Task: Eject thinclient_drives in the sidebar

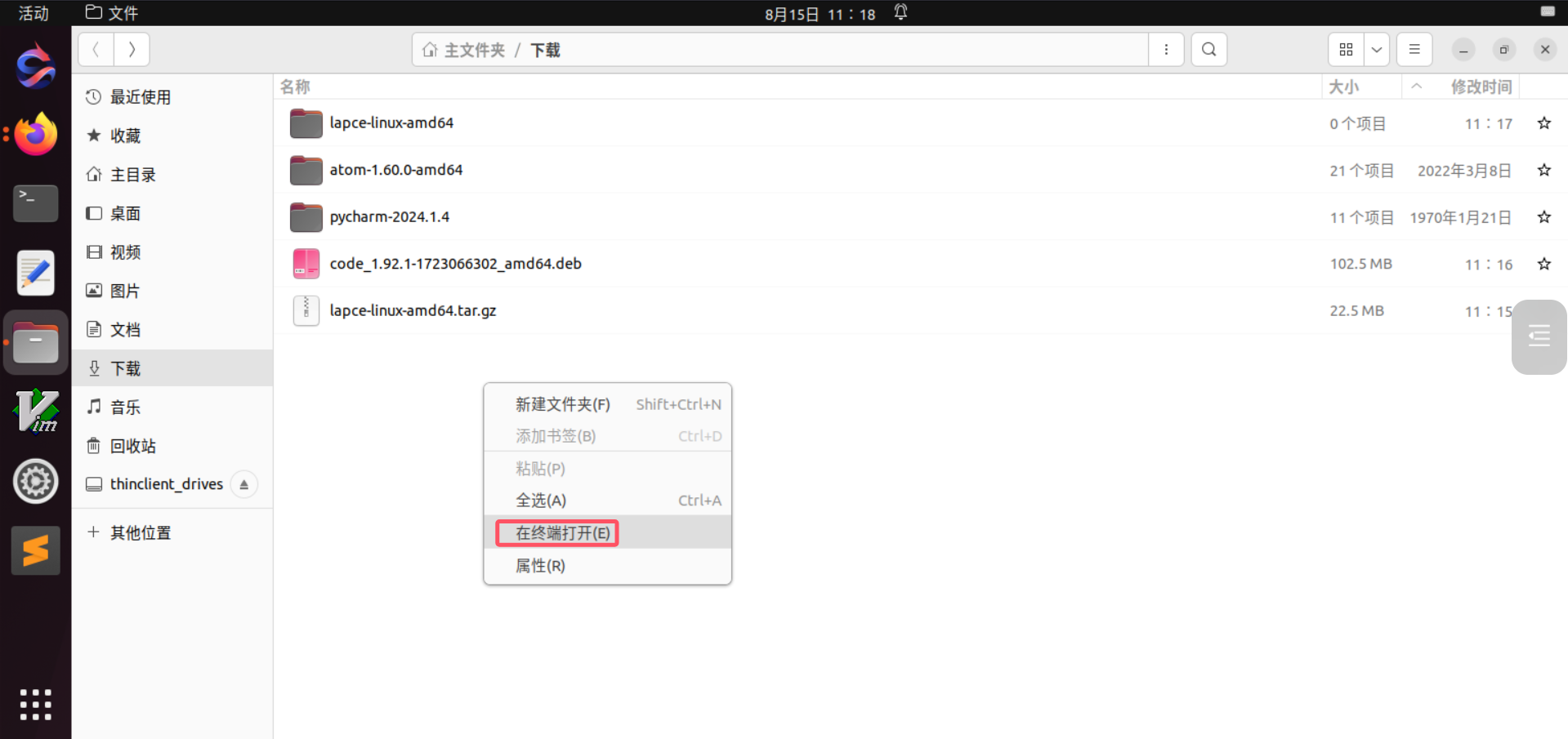Action: [243, 484]
